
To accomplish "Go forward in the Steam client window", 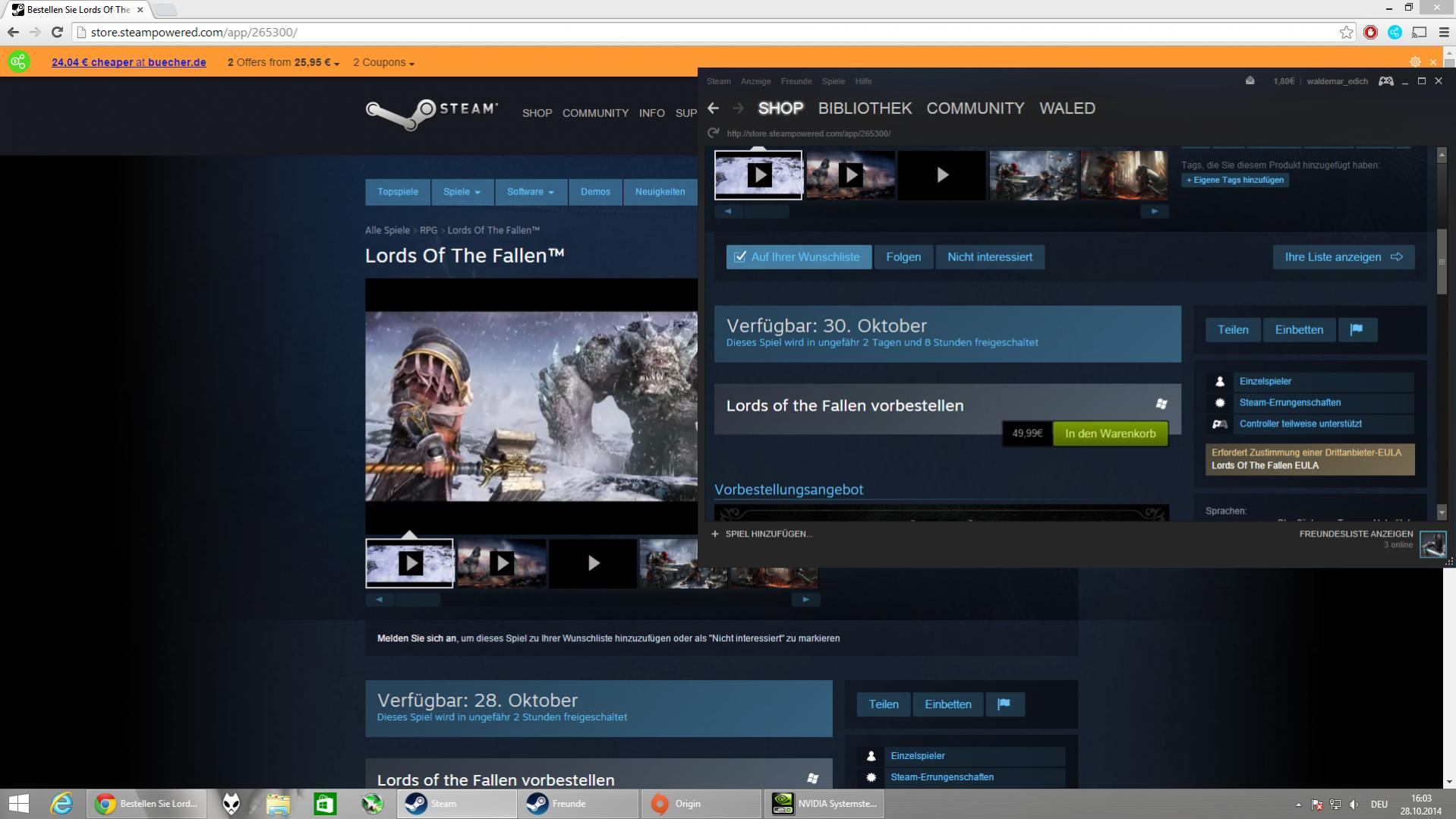I will [738, 109].
